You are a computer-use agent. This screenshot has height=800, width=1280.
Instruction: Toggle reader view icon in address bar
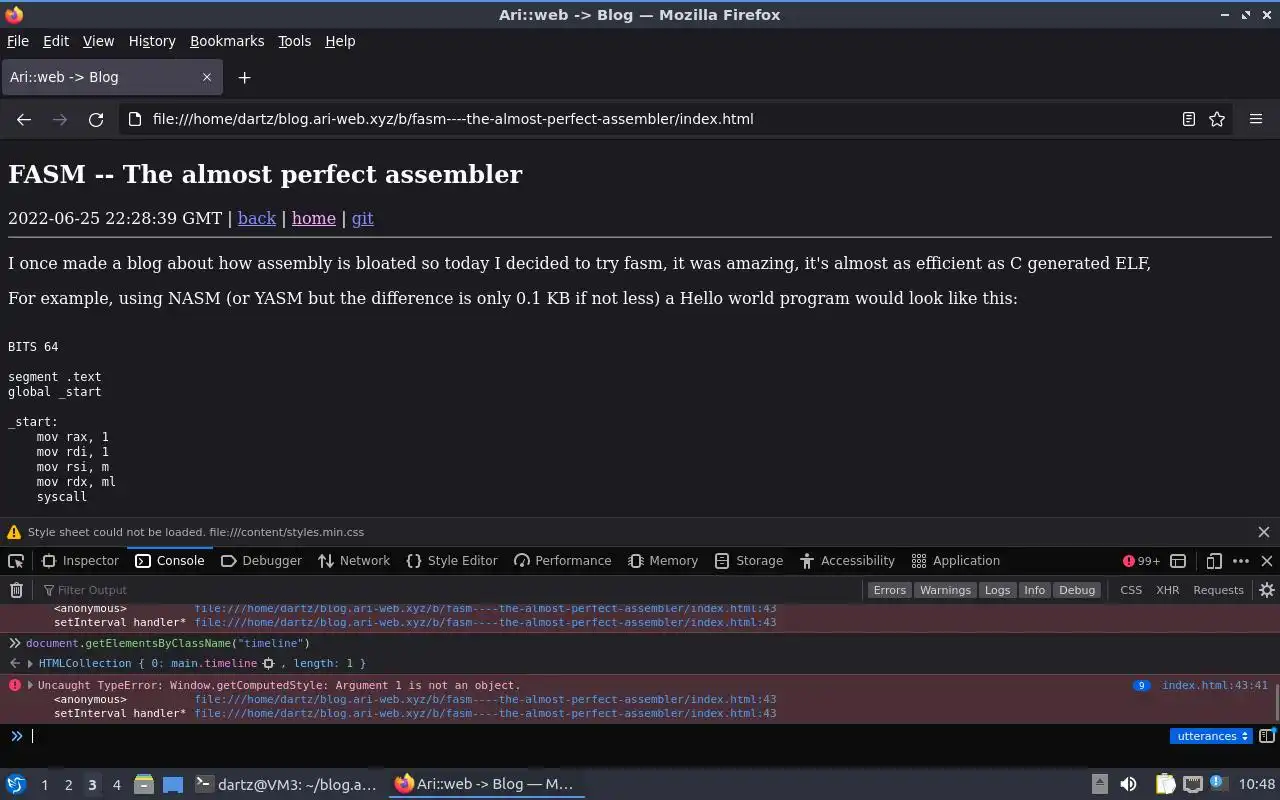tap(1189, 119)
